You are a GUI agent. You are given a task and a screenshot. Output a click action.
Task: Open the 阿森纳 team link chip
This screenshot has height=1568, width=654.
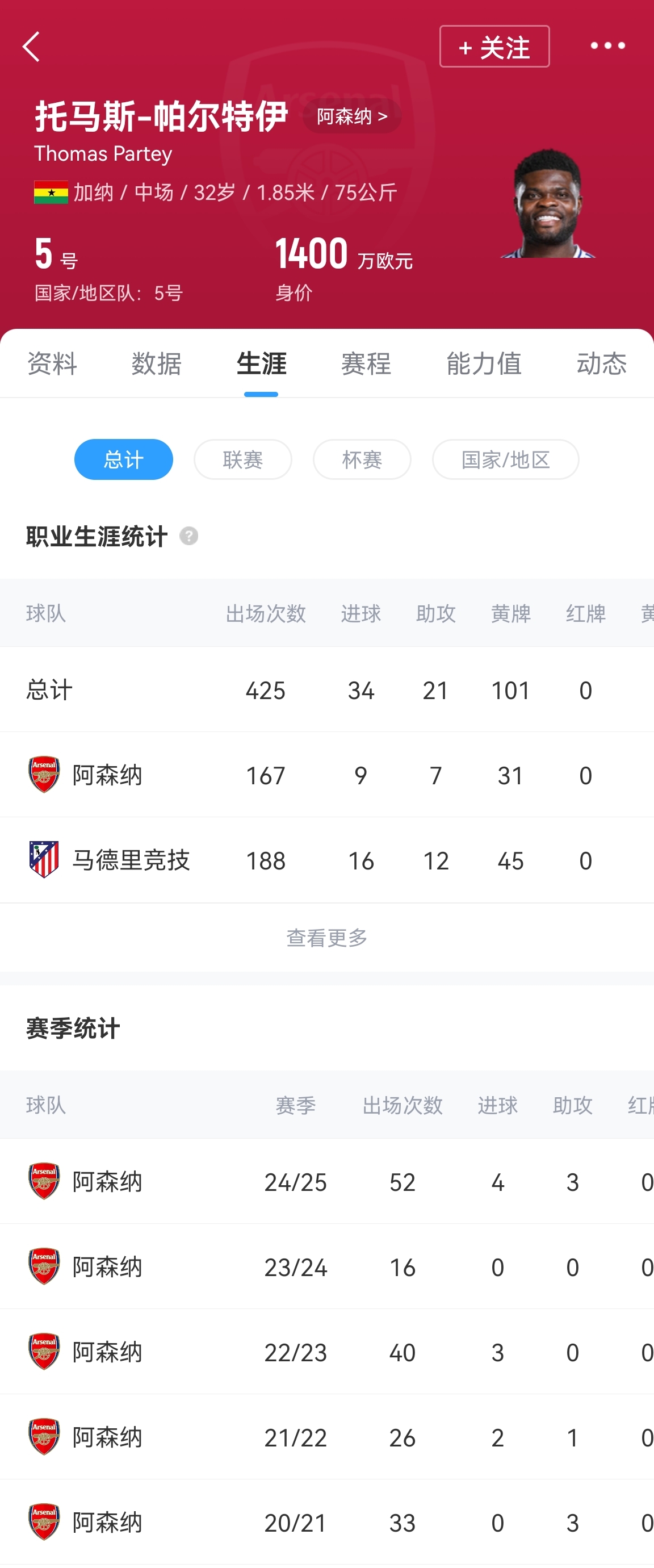pyautogui.click(x=351, y=116)
